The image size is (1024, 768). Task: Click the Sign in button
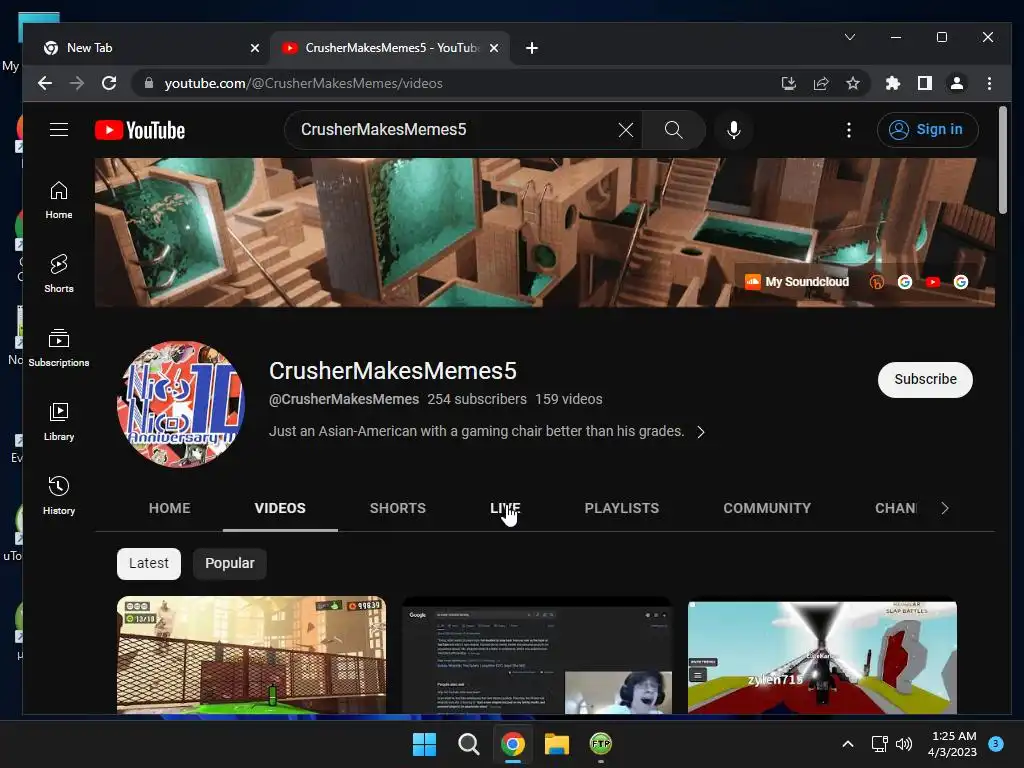pos(927,130)
